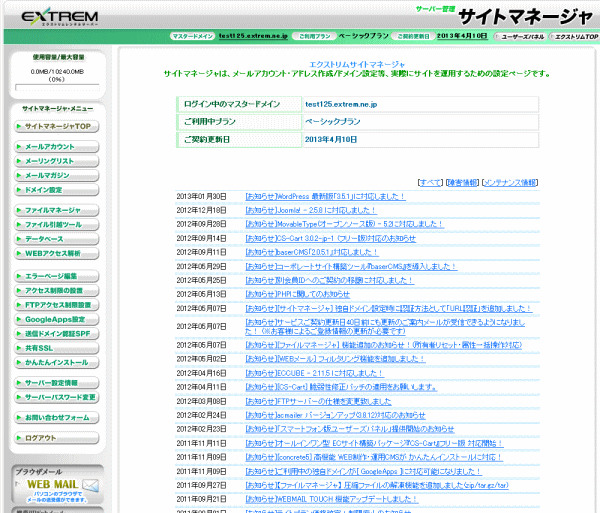The width and height of the screenshot is (600, 513).
Task: Open the ファイルマネージャ page
Action: pyautogui.click(x=56, y=211)
